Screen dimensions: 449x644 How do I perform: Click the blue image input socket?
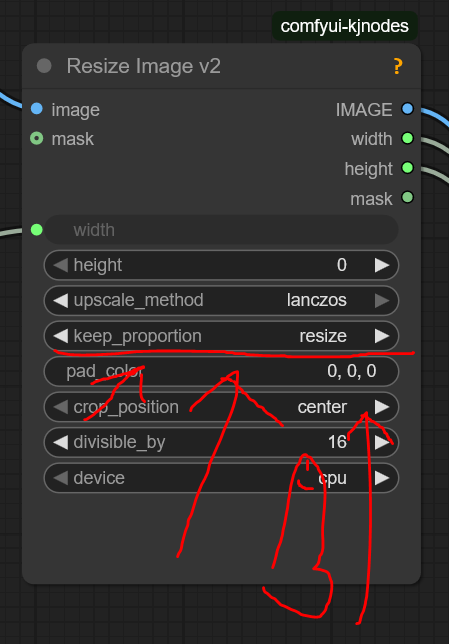pyautogui.click(x=37, y=109)
